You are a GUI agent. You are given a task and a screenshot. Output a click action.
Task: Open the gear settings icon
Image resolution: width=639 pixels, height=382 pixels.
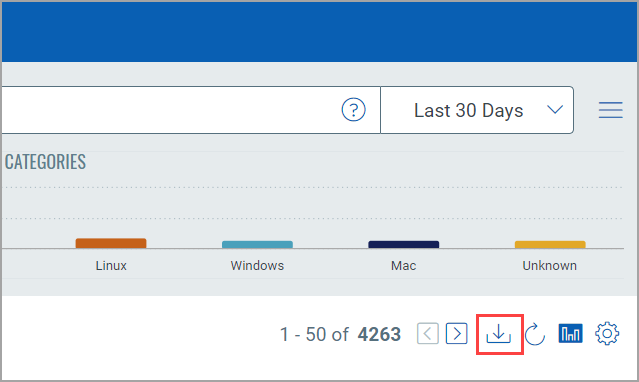coord(607,334)
